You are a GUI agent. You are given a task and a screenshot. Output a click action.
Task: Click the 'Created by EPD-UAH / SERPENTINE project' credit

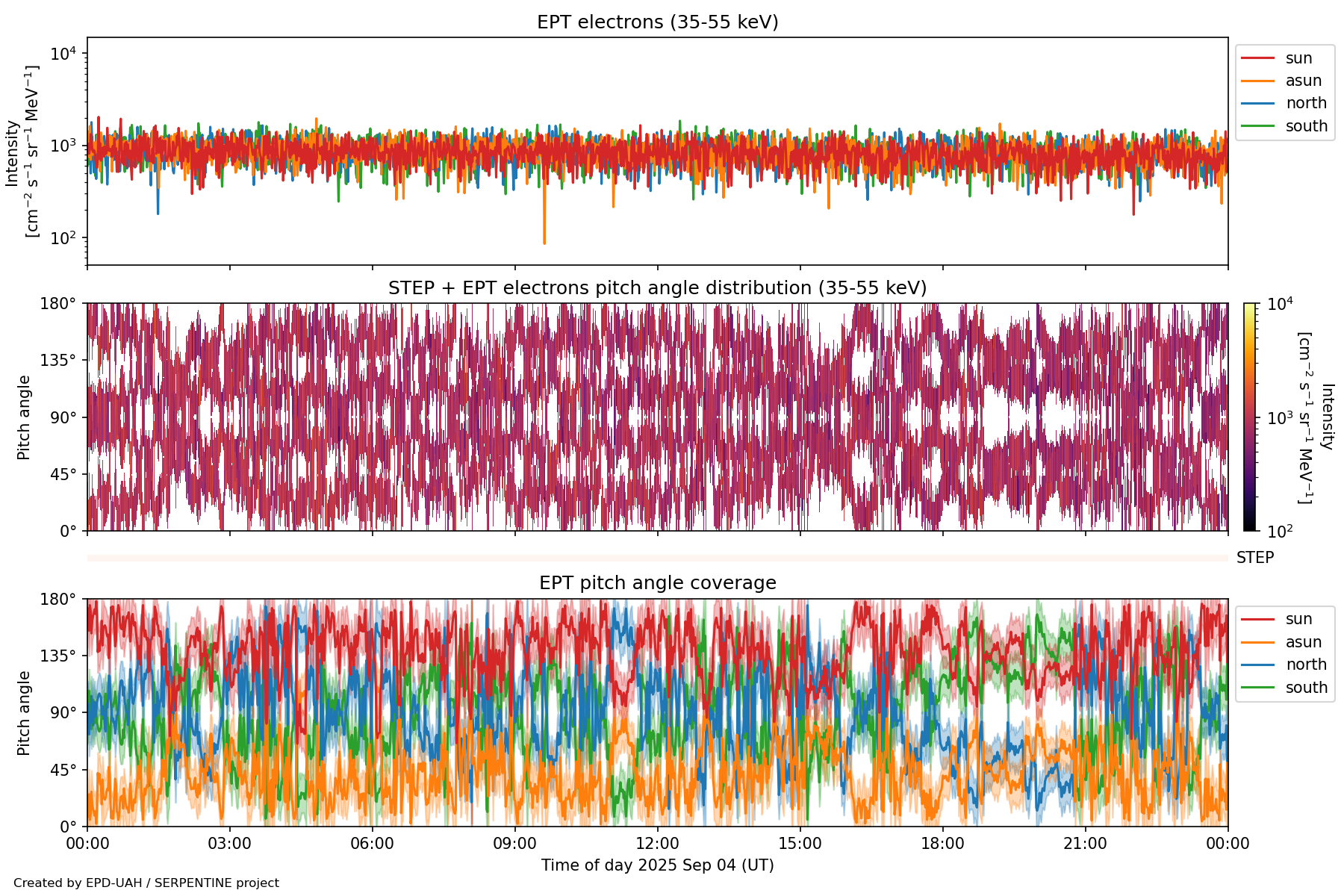pyautogui.click(x=146, y=883)
